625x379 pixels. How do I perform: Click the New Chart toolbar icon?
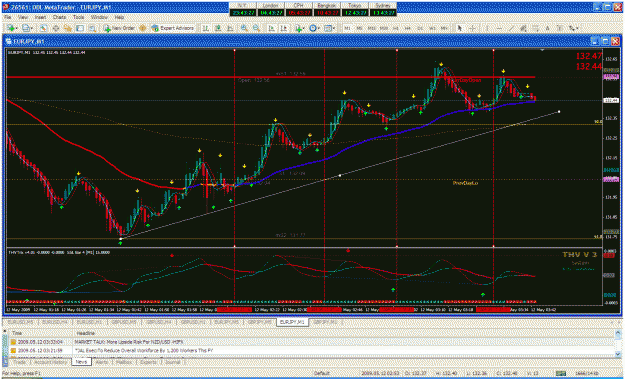point(11,28)
